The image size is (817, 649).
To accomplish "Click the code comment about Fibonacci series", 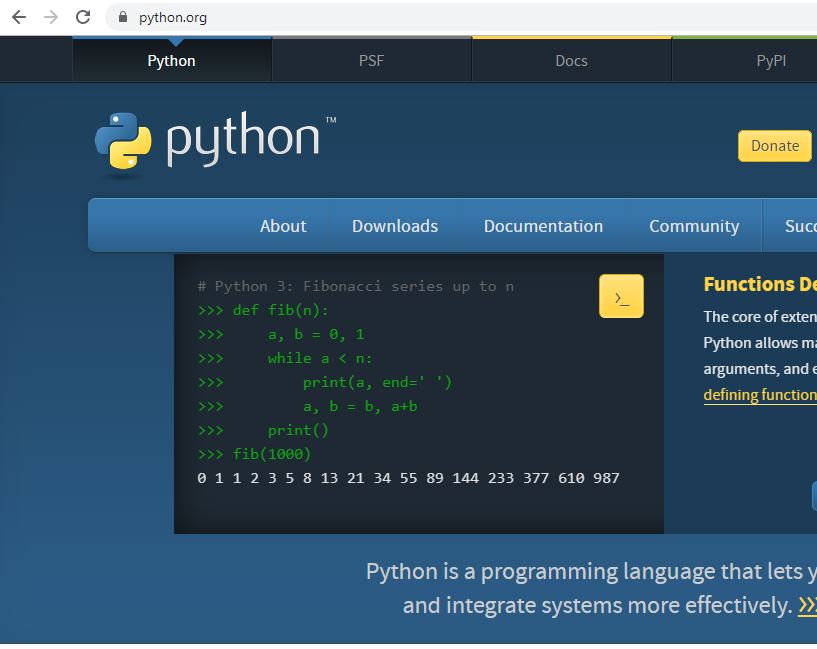I will (356, 286).
